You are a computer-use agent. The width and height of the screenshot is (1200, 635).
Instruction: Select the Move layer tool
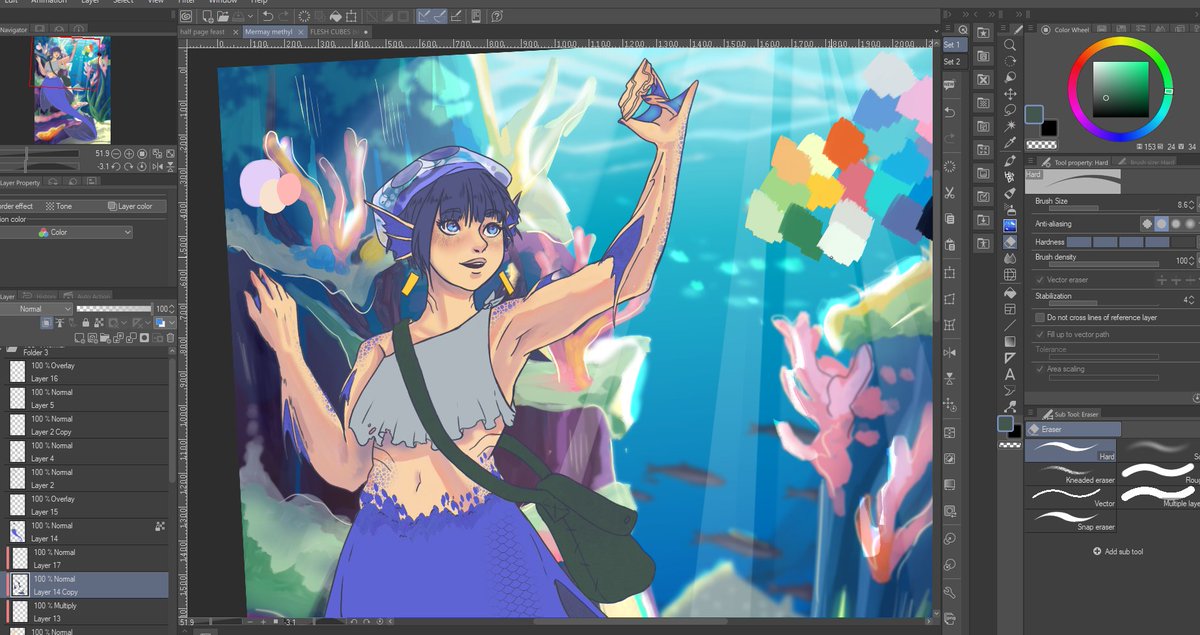pyautogui.click(x=1010, y=93)
